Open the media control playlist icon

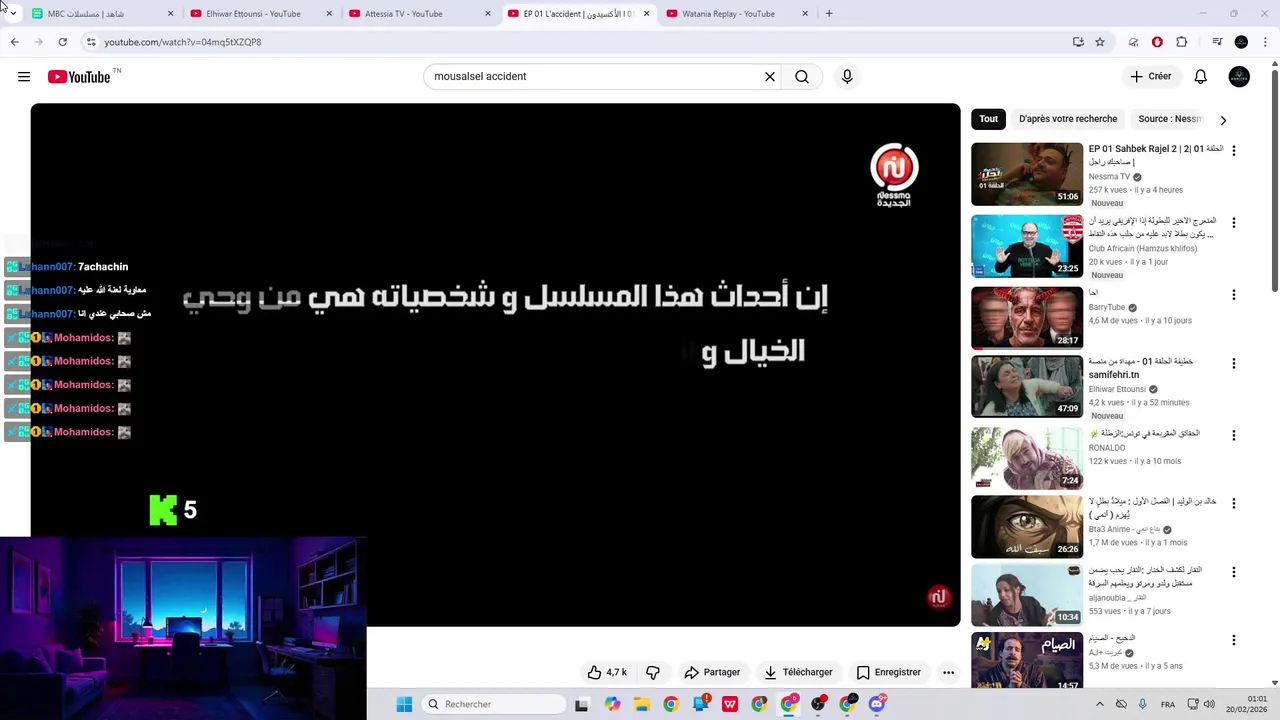(x=1217, y=42)
